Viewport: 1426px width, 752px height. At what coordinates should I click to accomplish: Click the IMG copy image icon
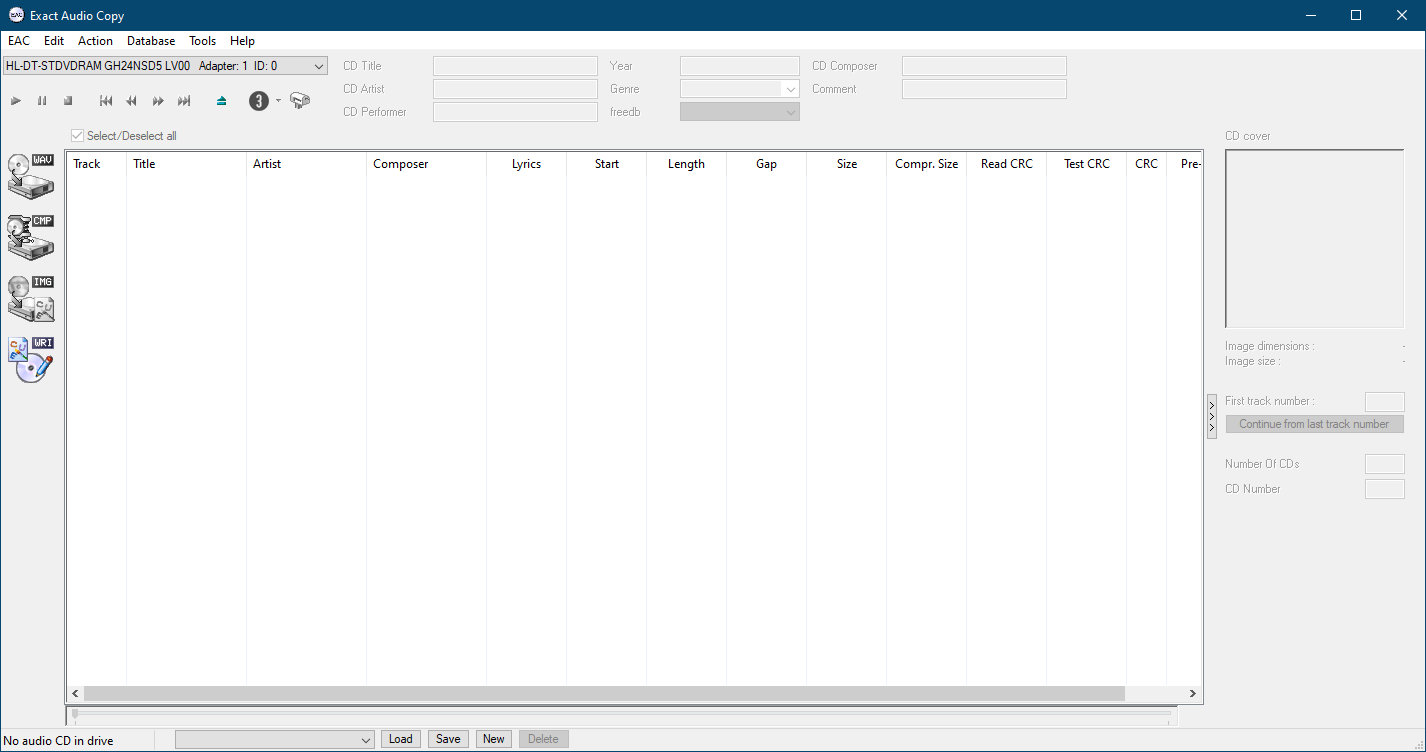coord(30,299)
